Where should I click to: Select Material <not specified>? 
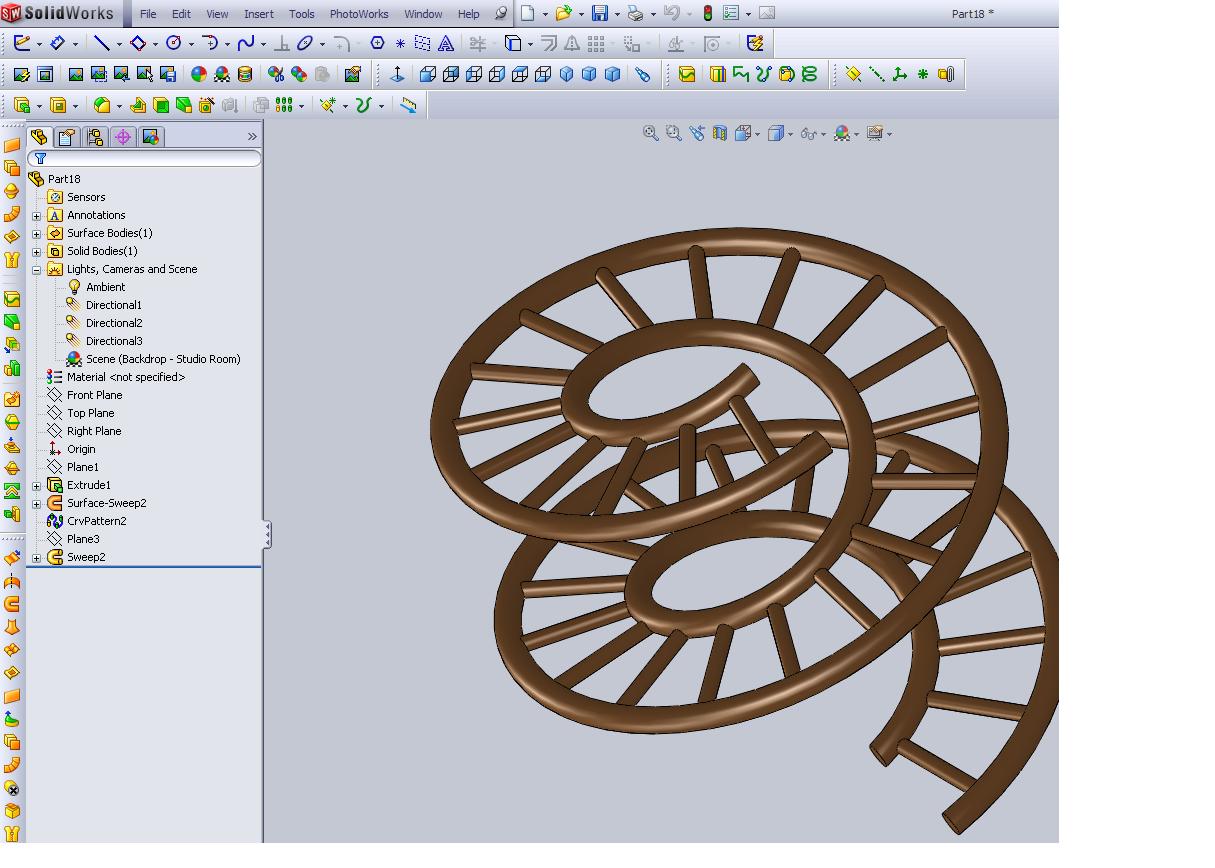click(126, 377)
